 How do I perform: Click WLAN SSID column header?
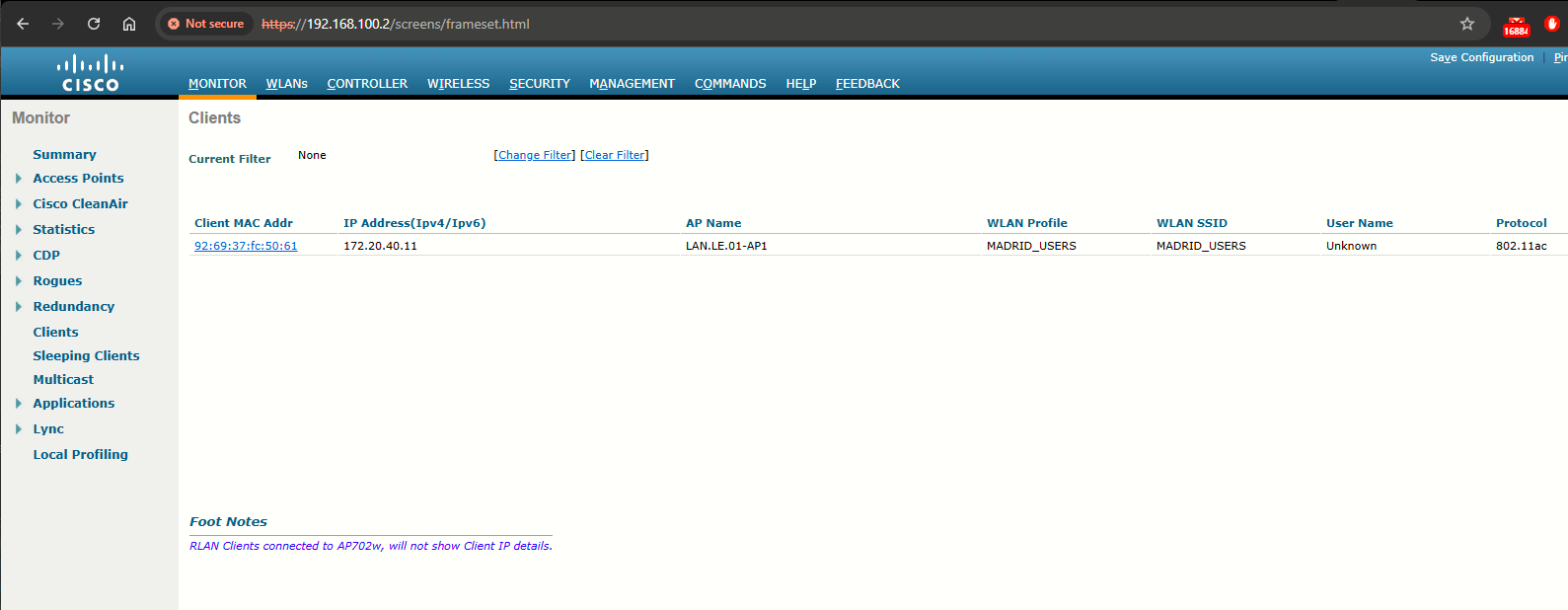[x=1192, y=223]
